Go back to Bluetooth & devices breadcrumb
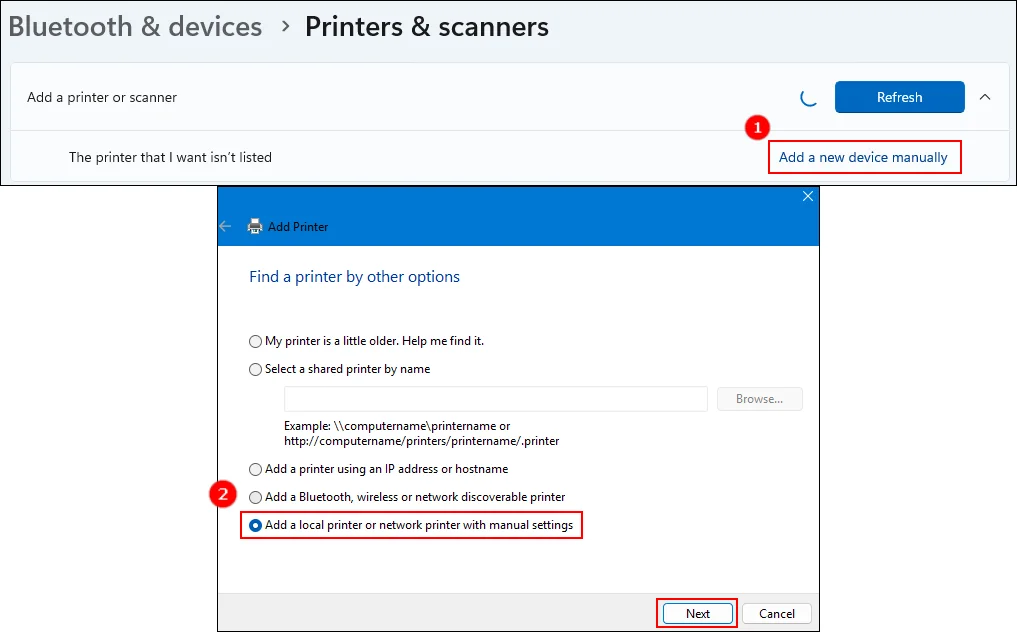The width and height of the screenshot is (1017, 632). tap(135, 27)
